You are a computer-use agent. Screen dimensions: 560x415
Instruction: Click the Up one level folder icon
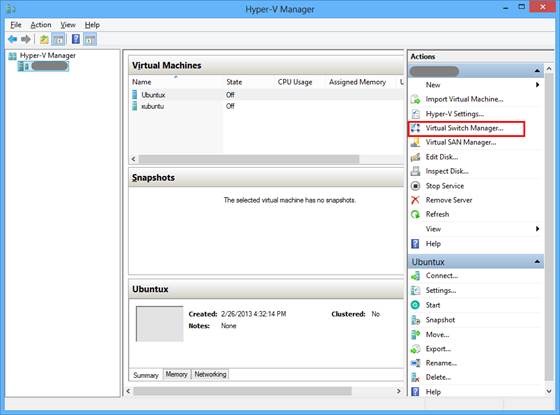pyautogui.click(x=44, y=39)
